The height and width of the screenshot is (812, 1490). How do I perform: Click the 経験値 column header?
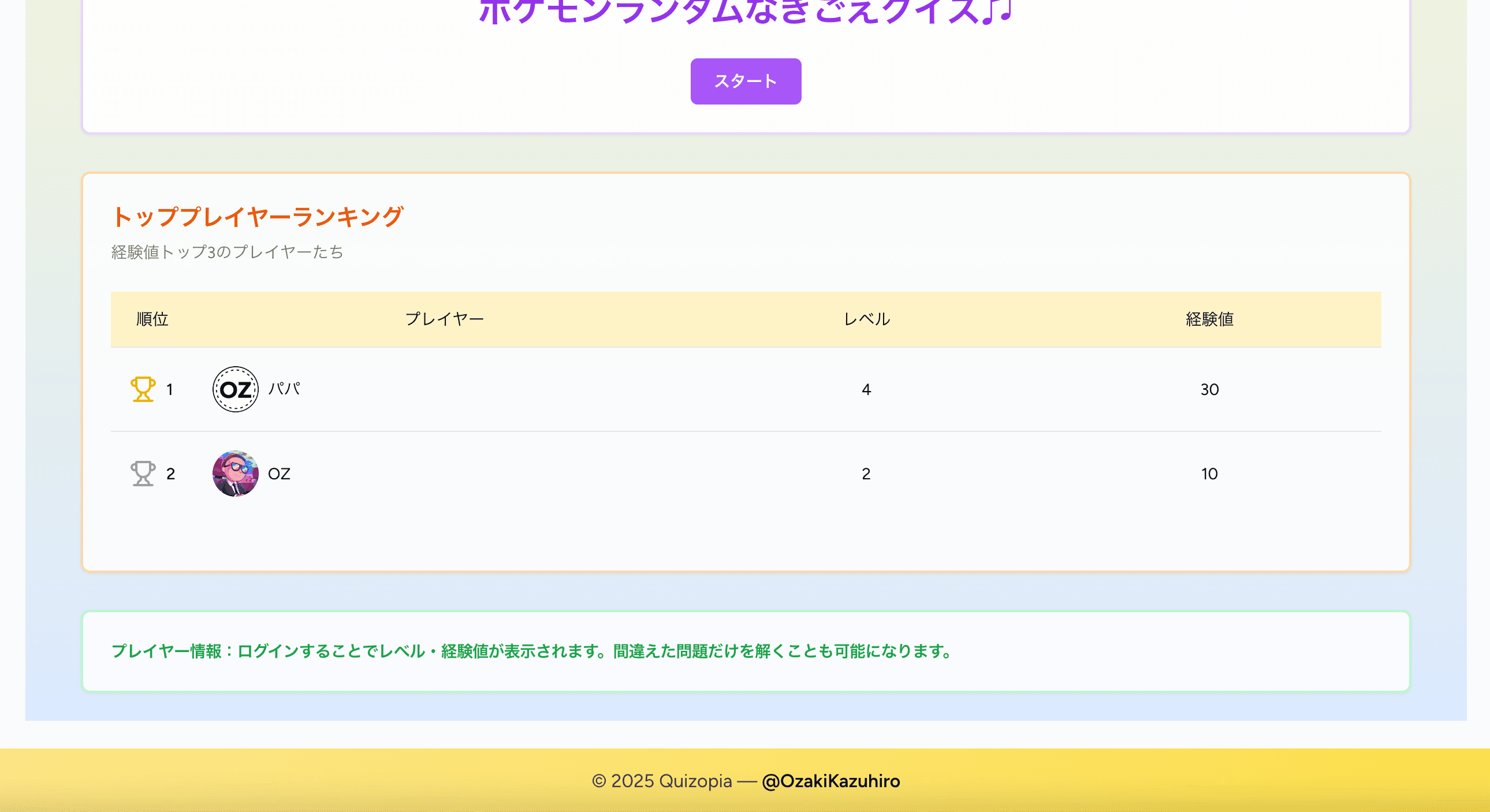coord(1209,319)
